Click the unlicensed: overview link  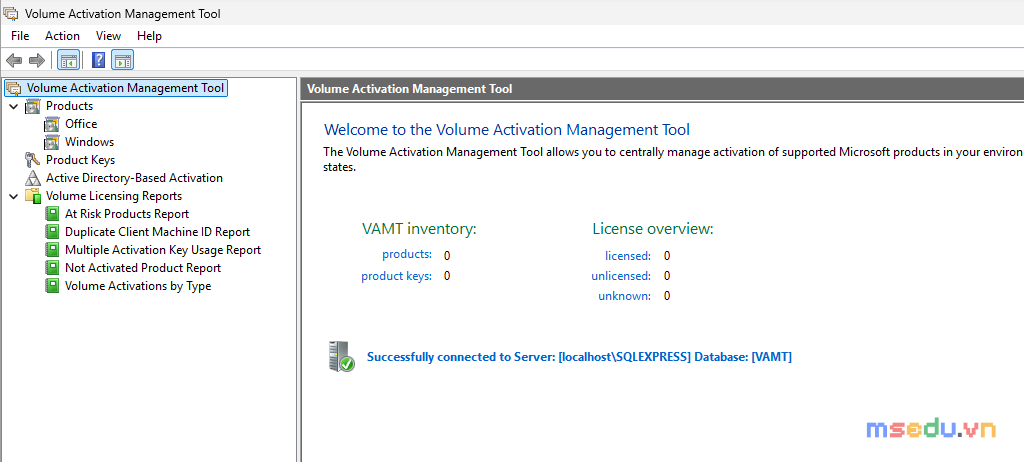point(621,276)
